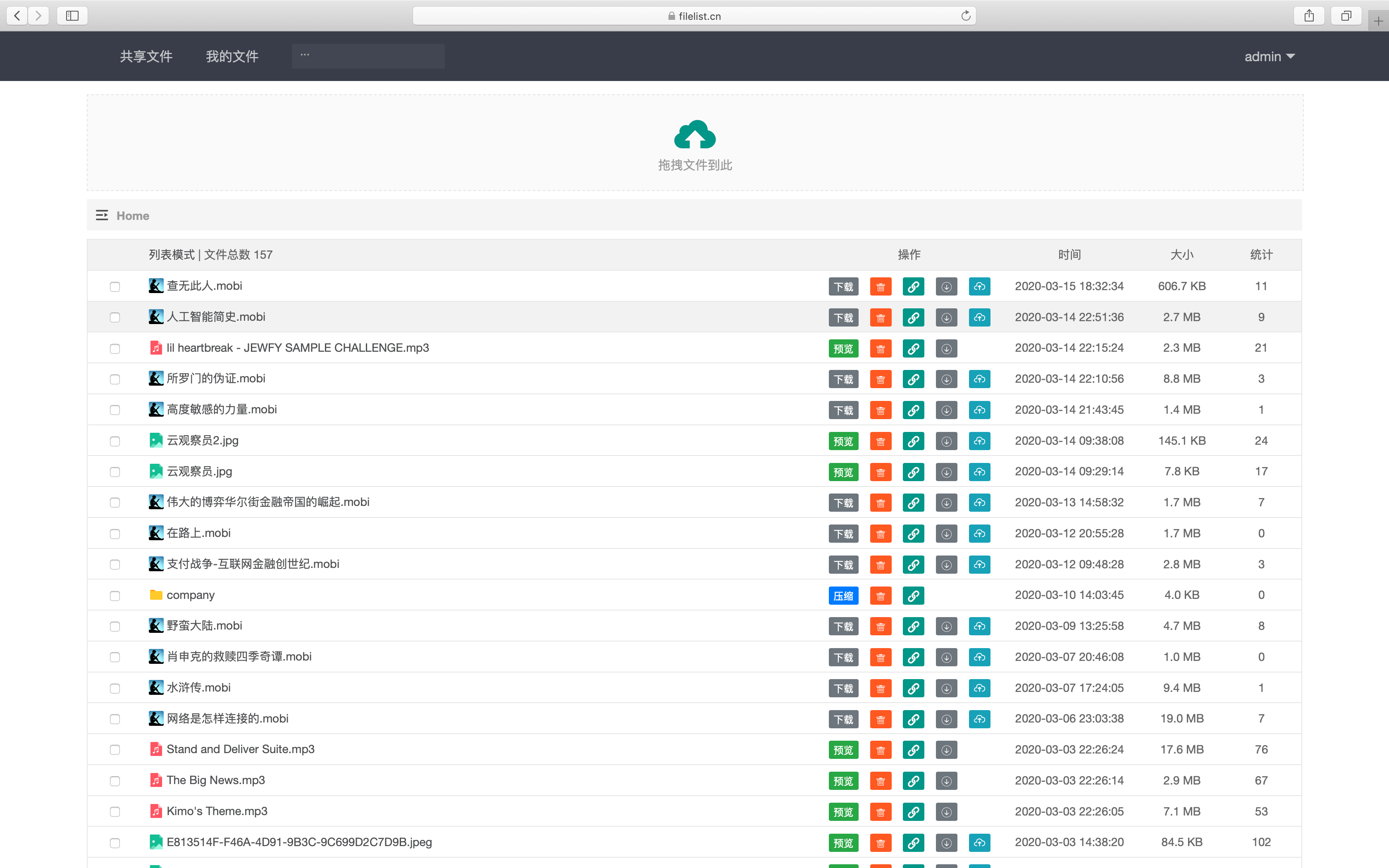Check the box for 查无此人.mobi
The width and height of the screenshot is (1389, 868).
[115, 286]
